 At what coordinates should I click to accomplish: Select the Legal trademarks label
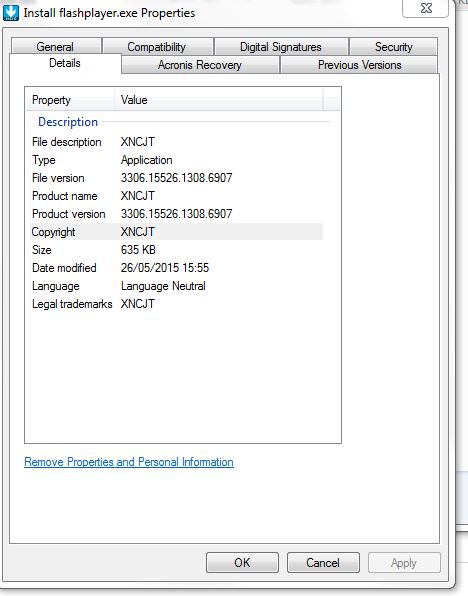(72, 304)
